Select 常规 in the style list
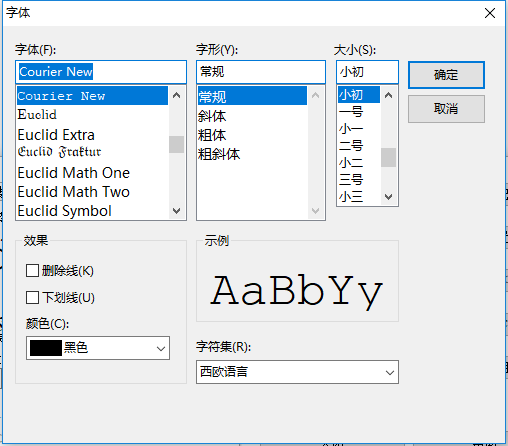Image resolution: width=508 pixels, height=446 pixels. 252,96
